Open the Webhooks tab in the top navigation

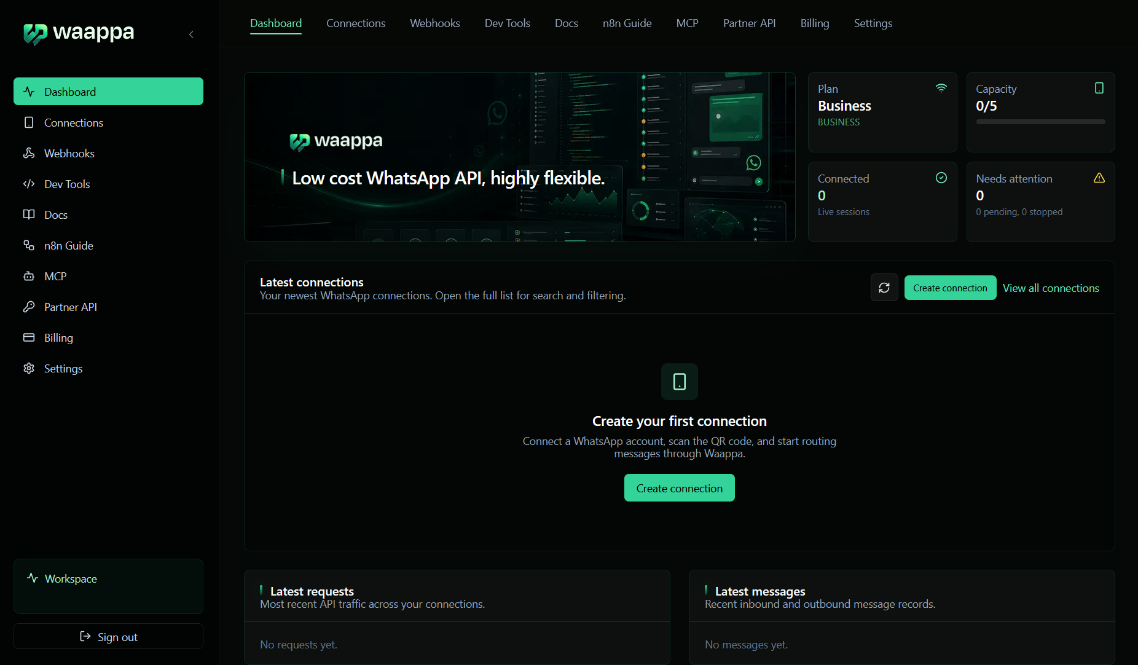coord(435,23)
